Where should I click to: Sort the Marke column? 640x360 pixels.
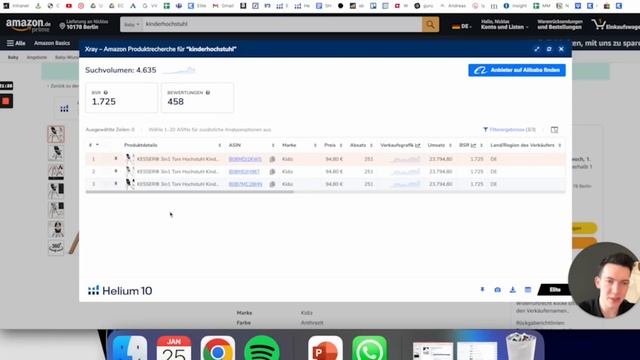(x=315, y=145)
